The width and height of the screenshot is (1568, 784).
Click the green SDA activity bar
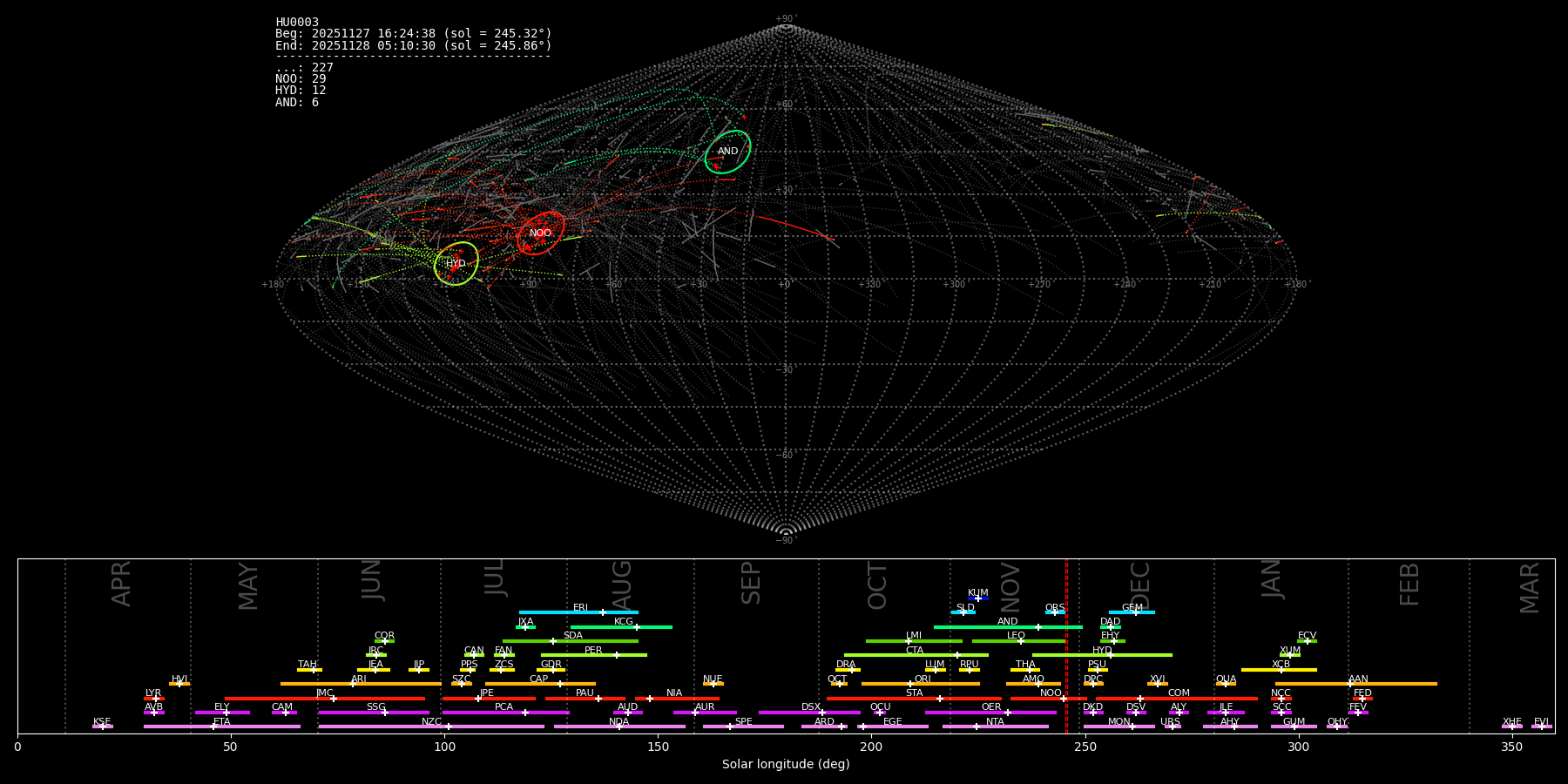[x=571, y=641]
